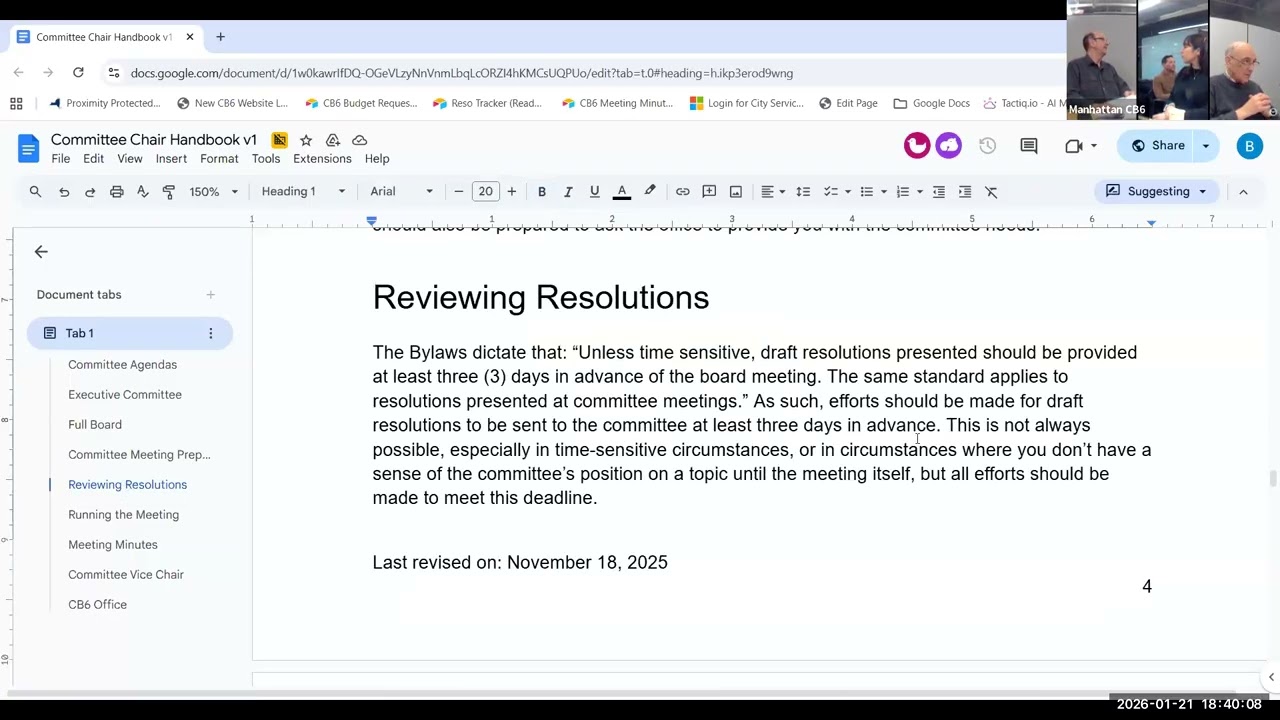The width and height of the screenshot is (1280, 720).
Task: Undo the last edit
Action: point(64,191)
